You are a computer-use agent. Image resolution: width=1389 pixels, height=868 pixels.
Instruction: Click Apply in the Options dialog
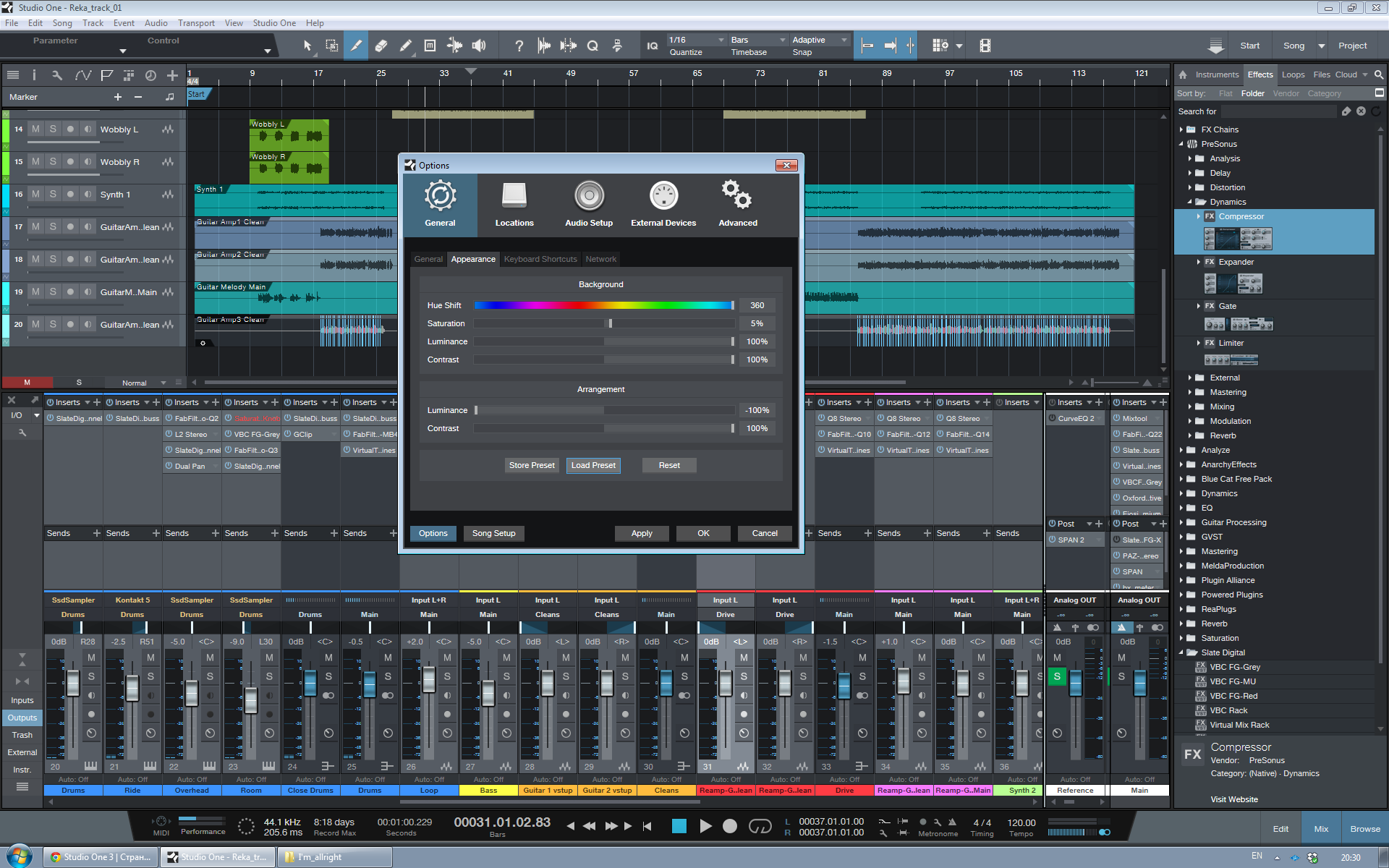[642, 533]
